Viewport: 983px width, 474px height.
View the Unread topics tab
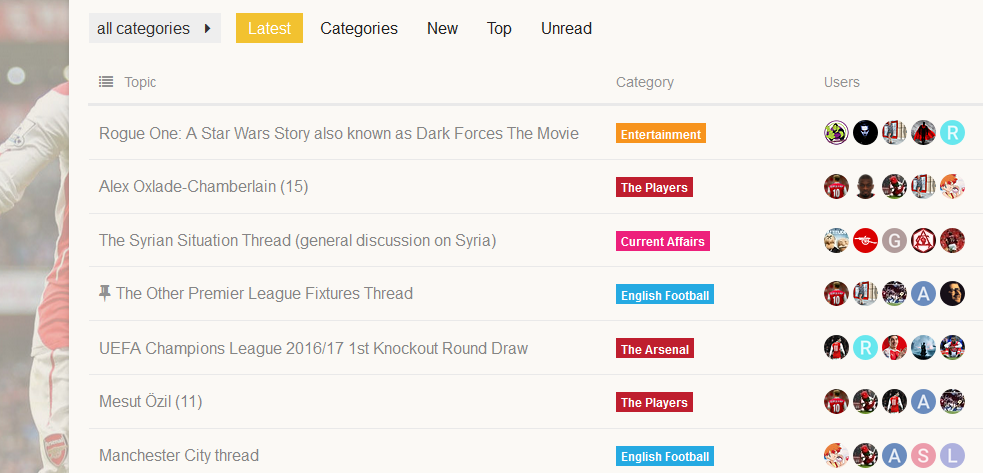click(566, 28)
